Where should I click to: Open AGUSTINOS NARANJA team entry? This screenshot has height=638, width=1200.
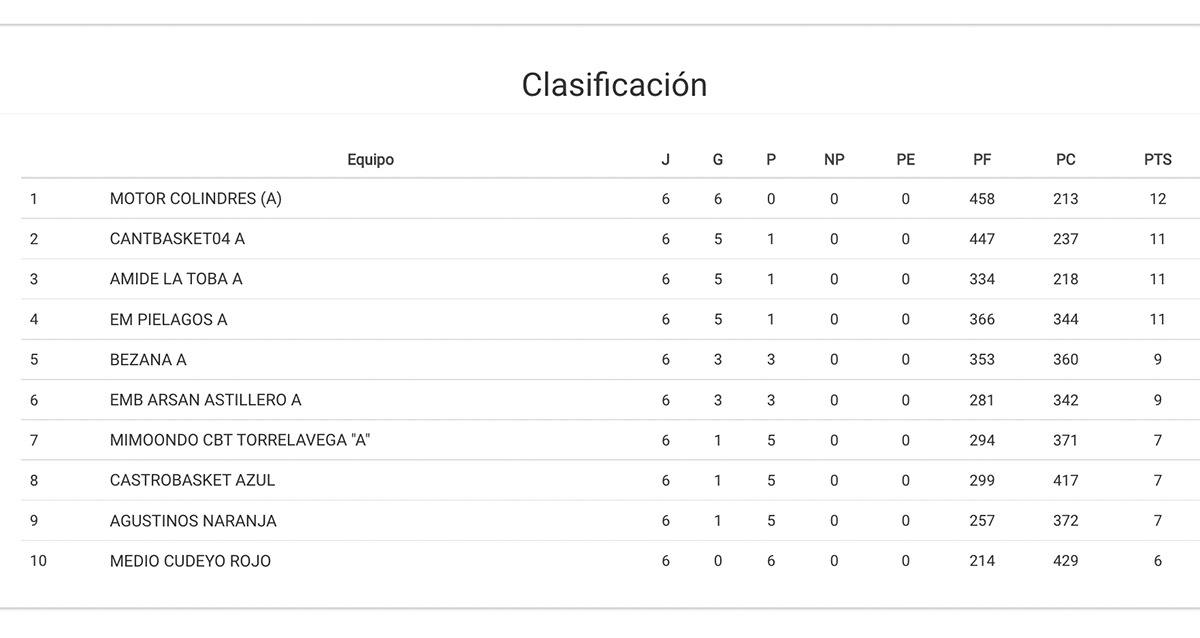point(193,521)
